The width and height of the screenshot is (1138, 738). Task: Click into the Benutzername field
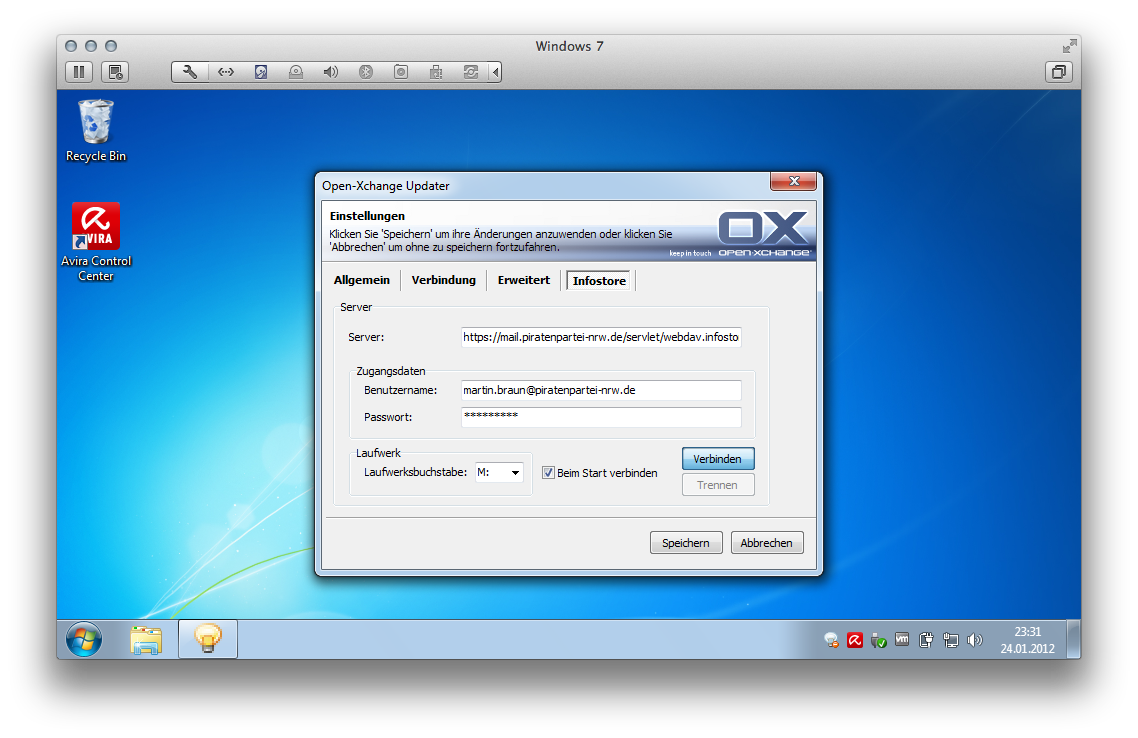600,390
